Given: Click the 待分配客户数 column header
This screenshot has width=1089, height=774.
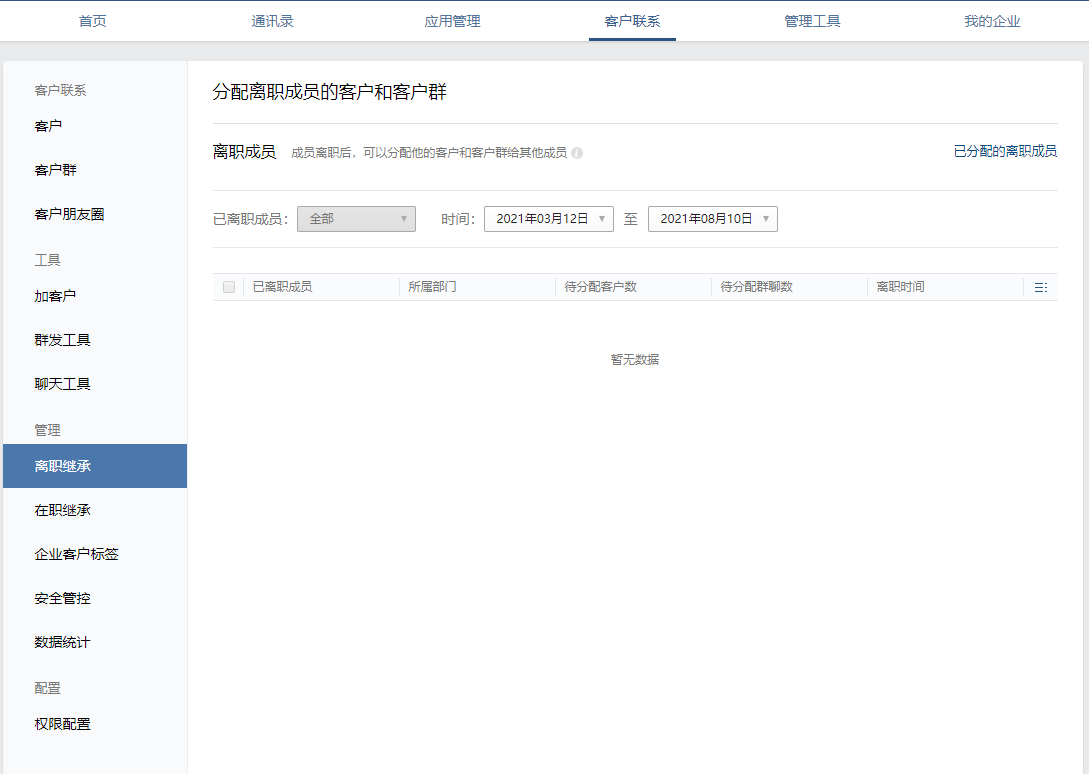Looking at the screenshot, I should pos(600,287).
